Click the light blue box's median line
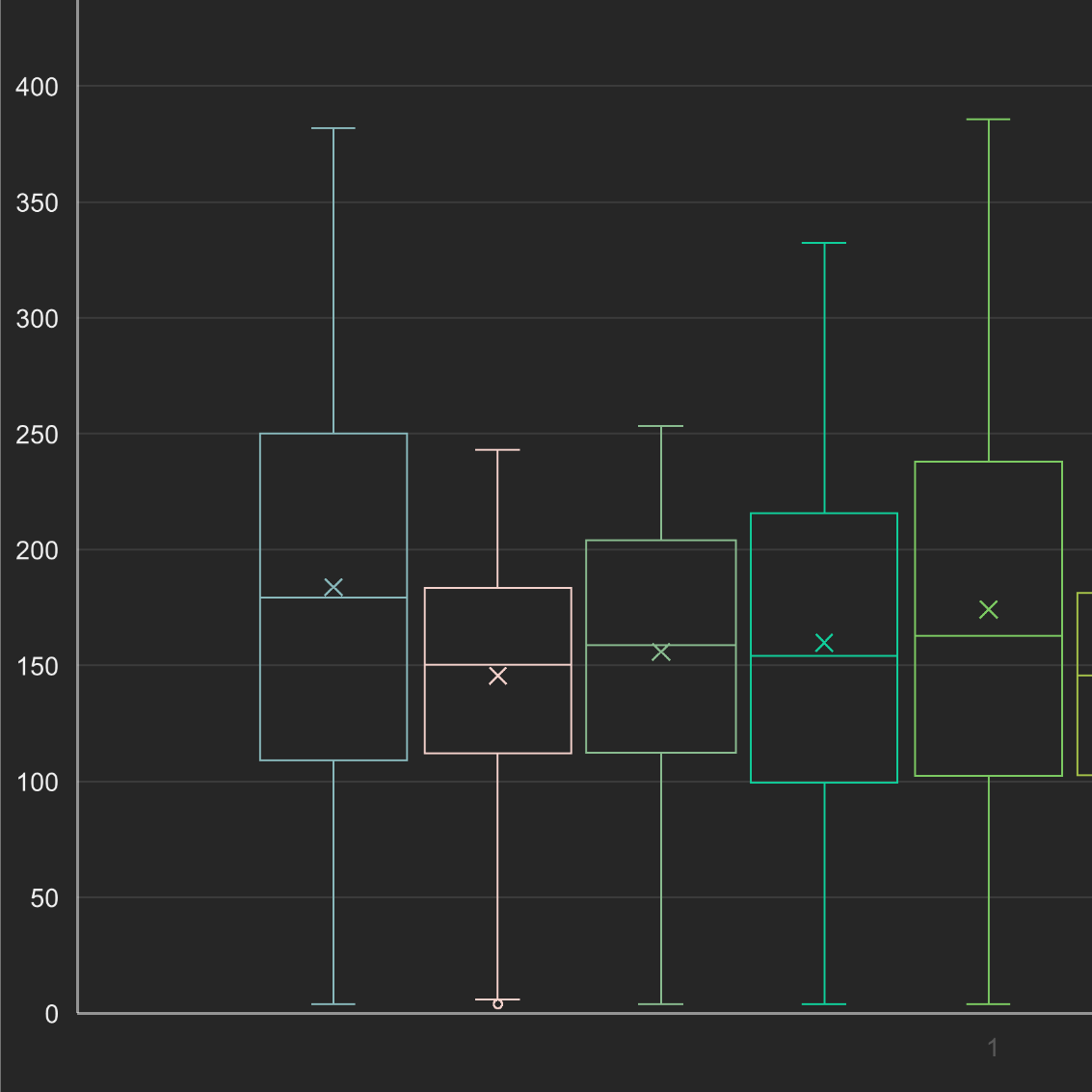Viewport: 1092px width, 1092px height. tap(333, 598)
